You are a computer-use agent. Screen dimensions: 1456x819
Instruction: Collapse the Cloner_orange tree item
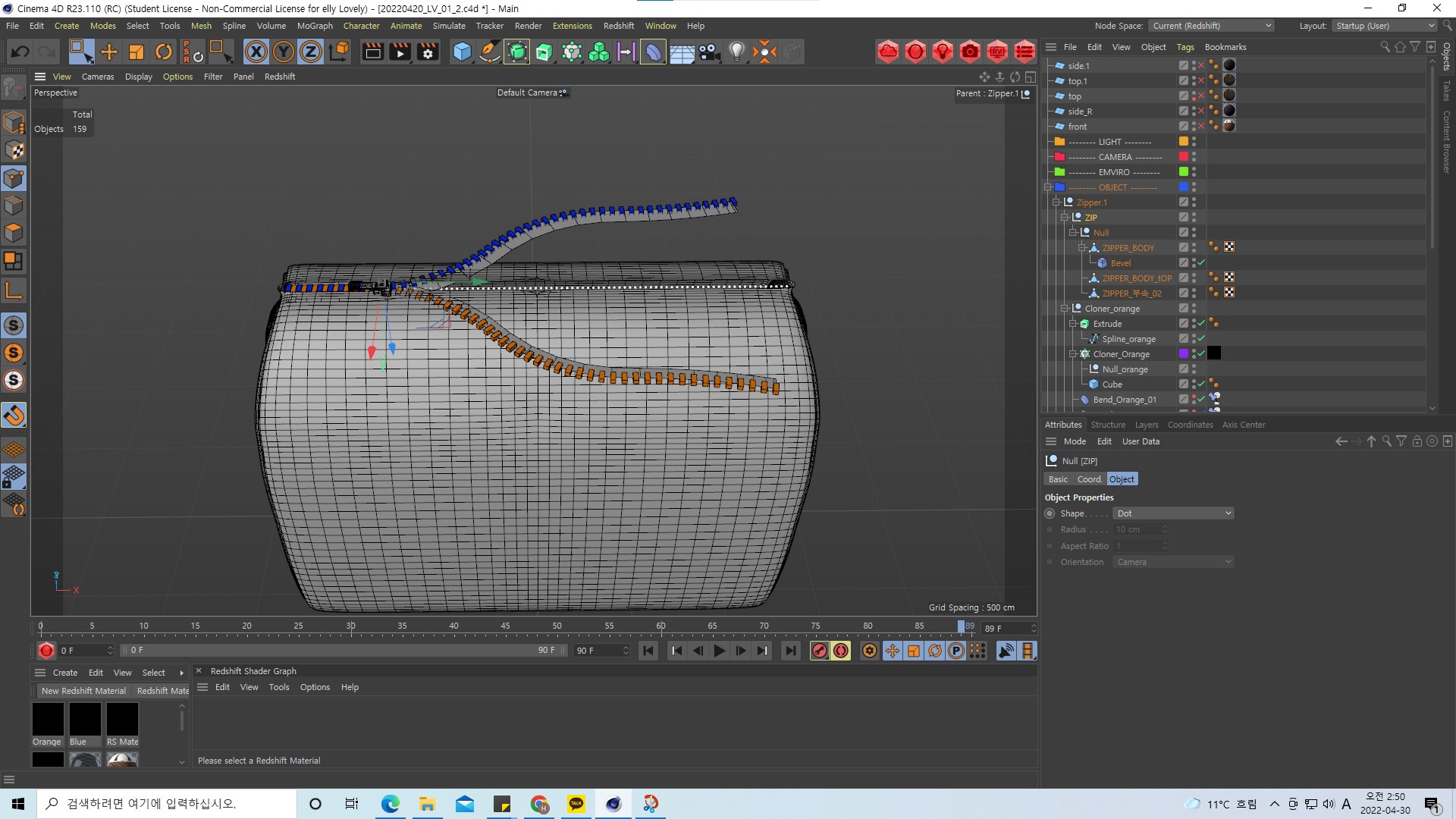[1065, 309]
